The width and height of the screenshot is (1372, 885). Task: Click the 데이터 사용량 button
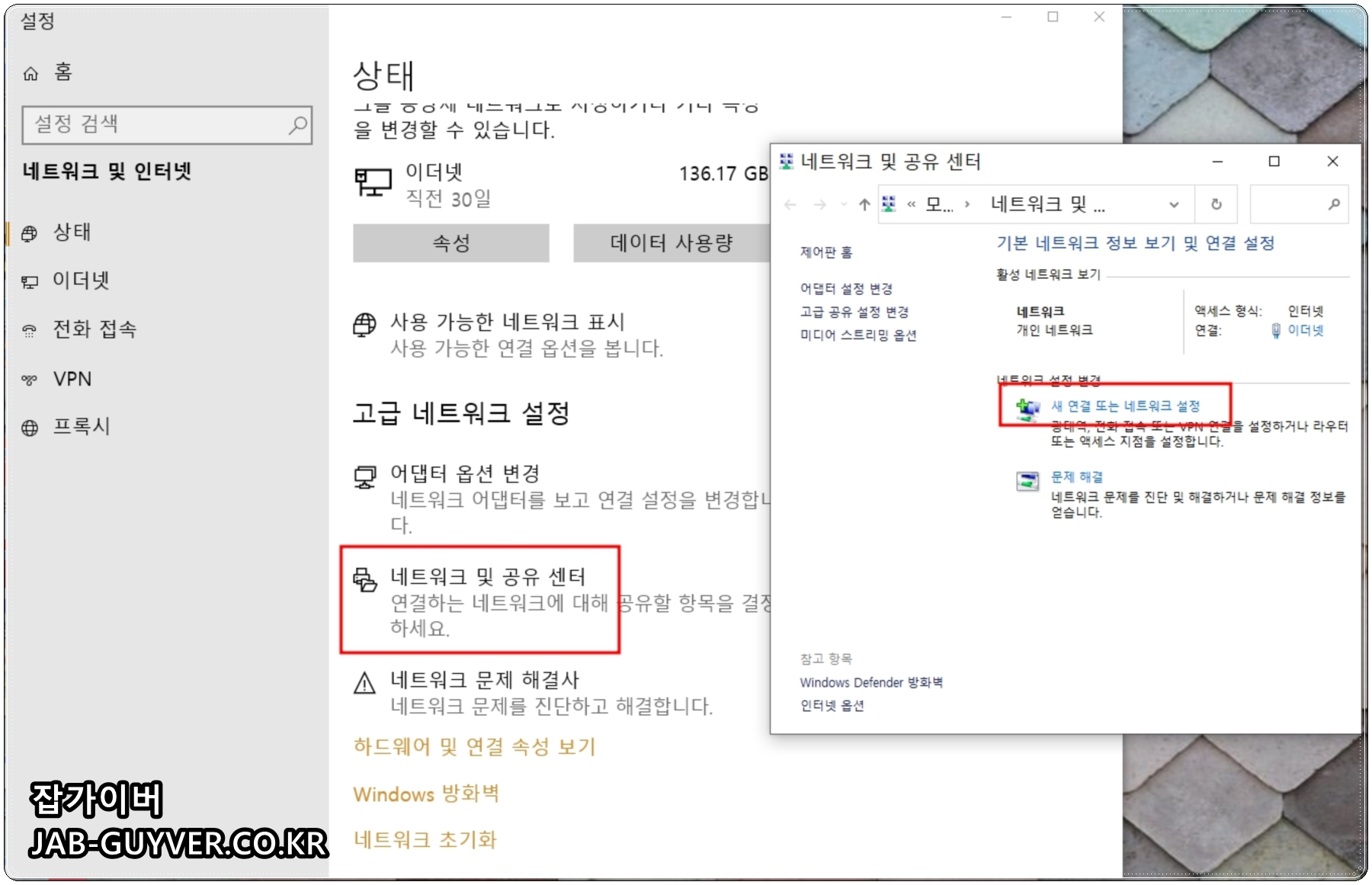[x=672, y=243]
